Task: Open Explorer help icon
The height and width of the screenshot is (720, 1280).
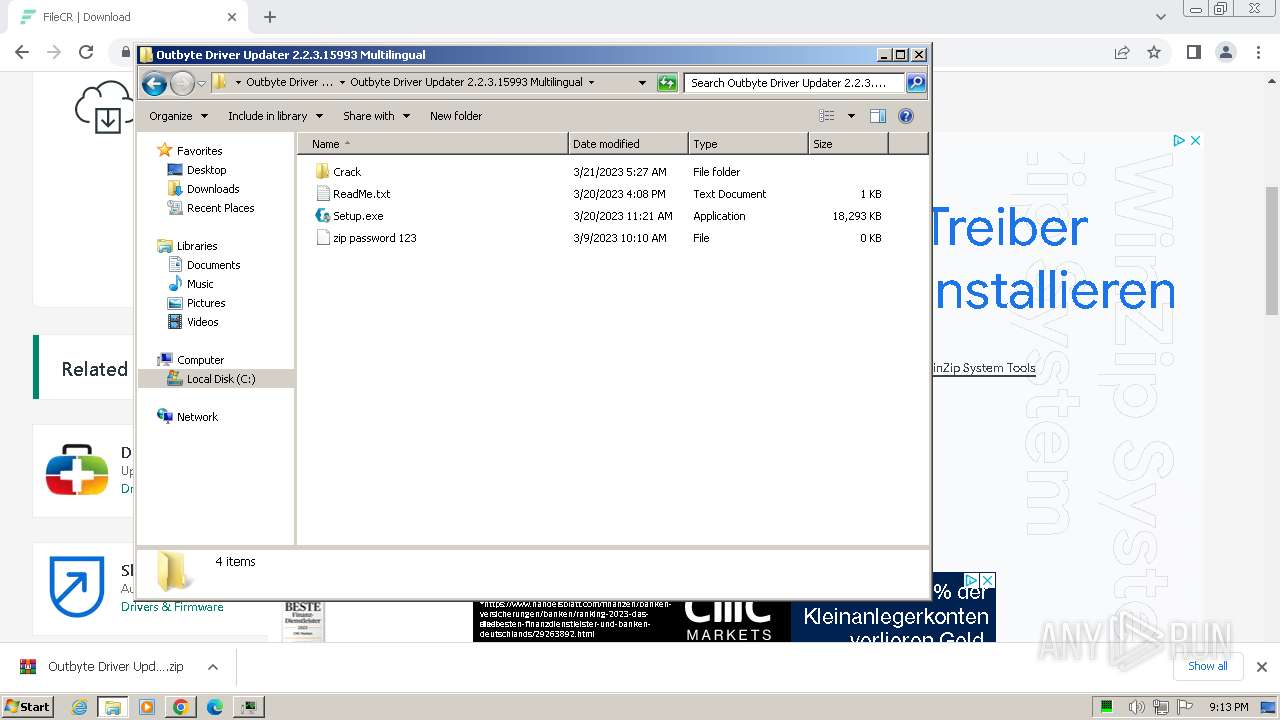Action: [906, 116]
